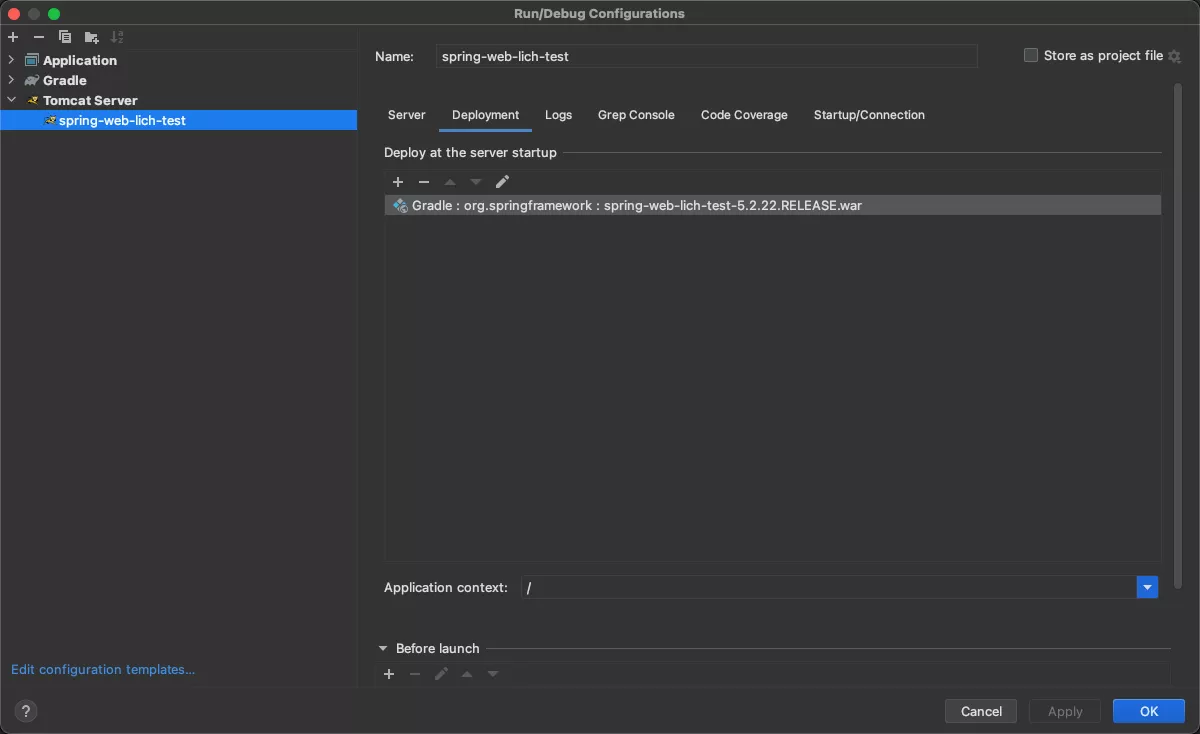The height and width of the screenshot is (734, 1200).
Task: Click the Application context text field
Action: coord(828,587)
